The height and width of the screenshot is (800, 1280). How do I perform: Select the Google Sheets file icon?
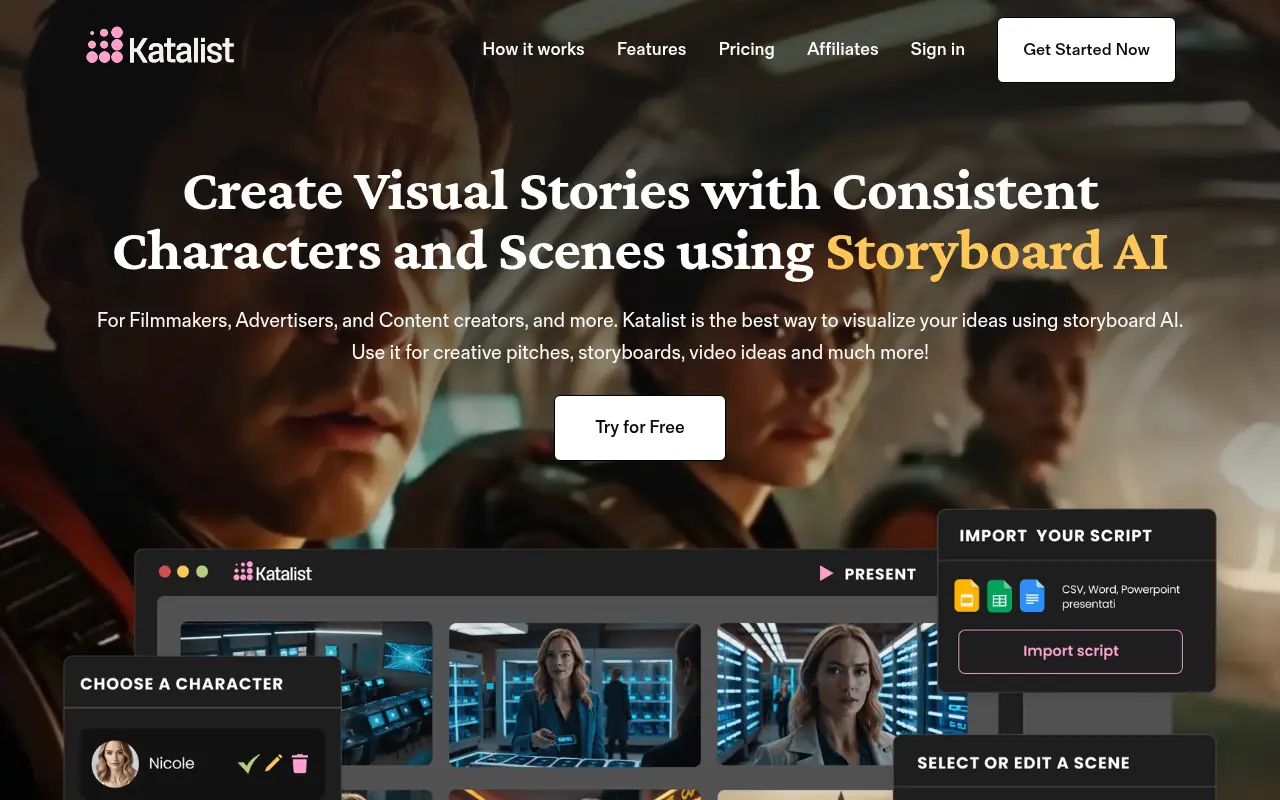(999, 596)
